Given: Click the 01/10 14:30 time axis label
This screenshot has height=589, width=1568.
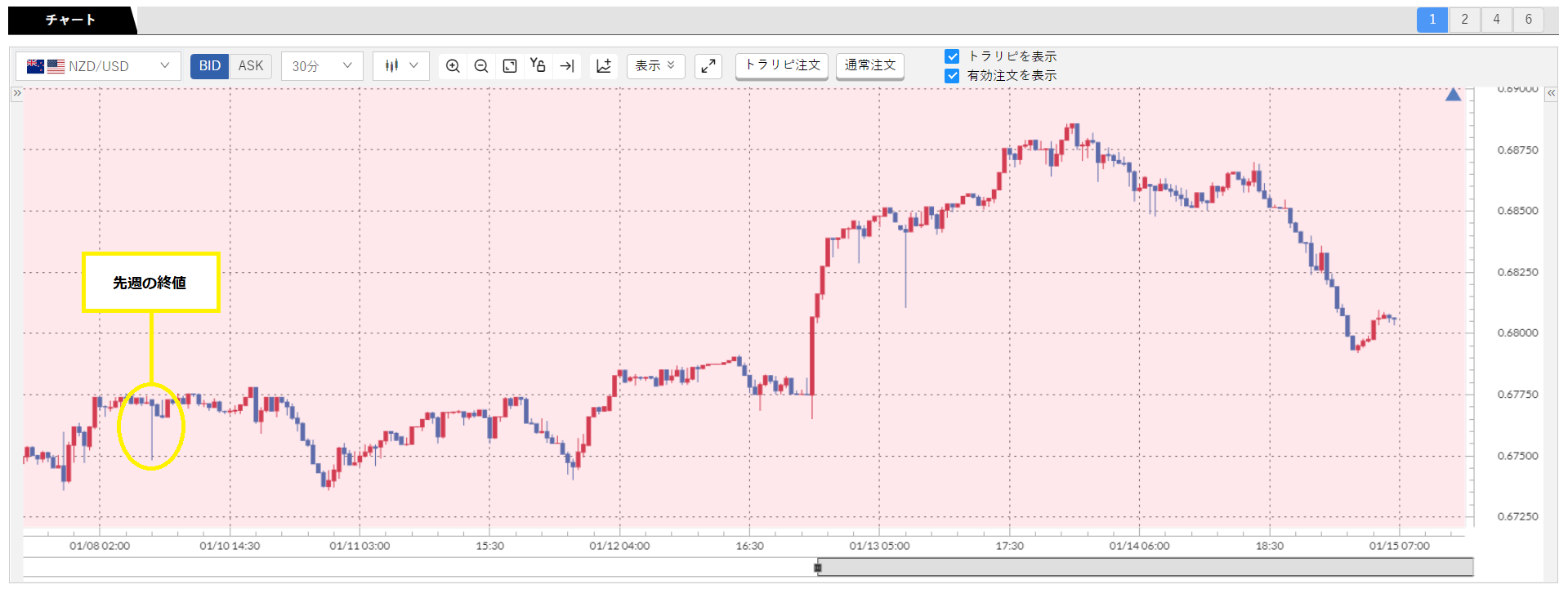Looking at the screenshot, I should click(x=230, y=546).
